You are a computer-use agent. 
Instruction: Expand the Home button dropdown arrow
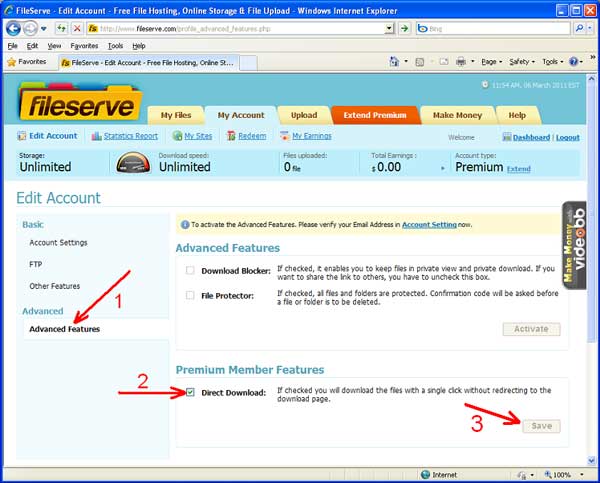coord(406,61)
